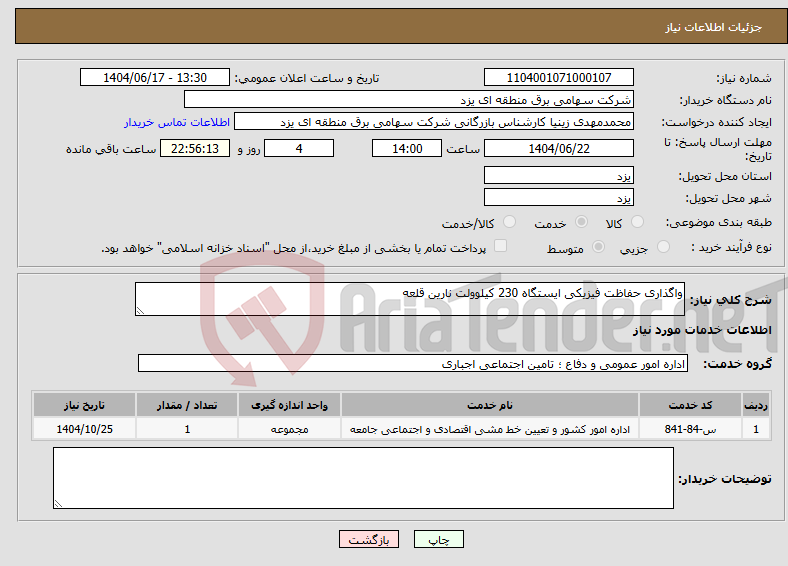This screenshot has height=566, width=788.
Task: Click the deadline time field 14:00
Action: [407, 148]
